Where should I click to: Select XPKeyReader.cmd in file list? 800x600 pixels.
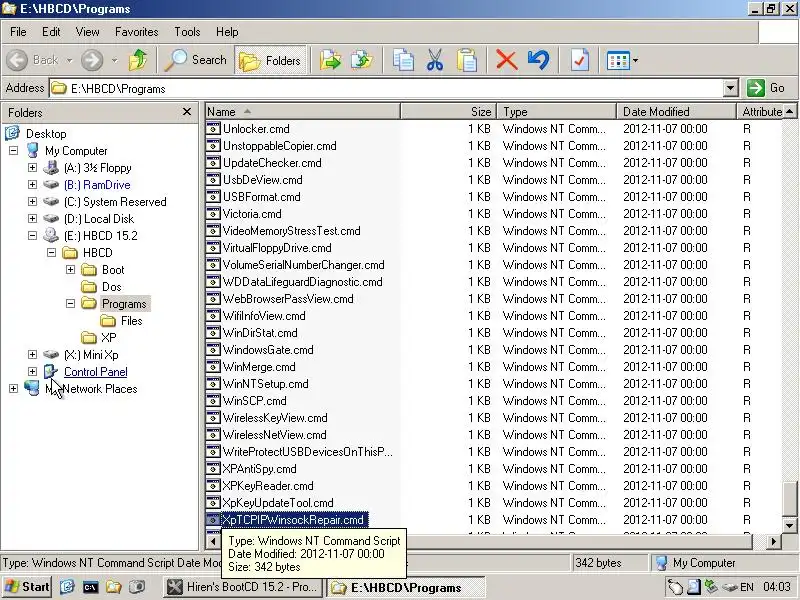pos(268,486)
